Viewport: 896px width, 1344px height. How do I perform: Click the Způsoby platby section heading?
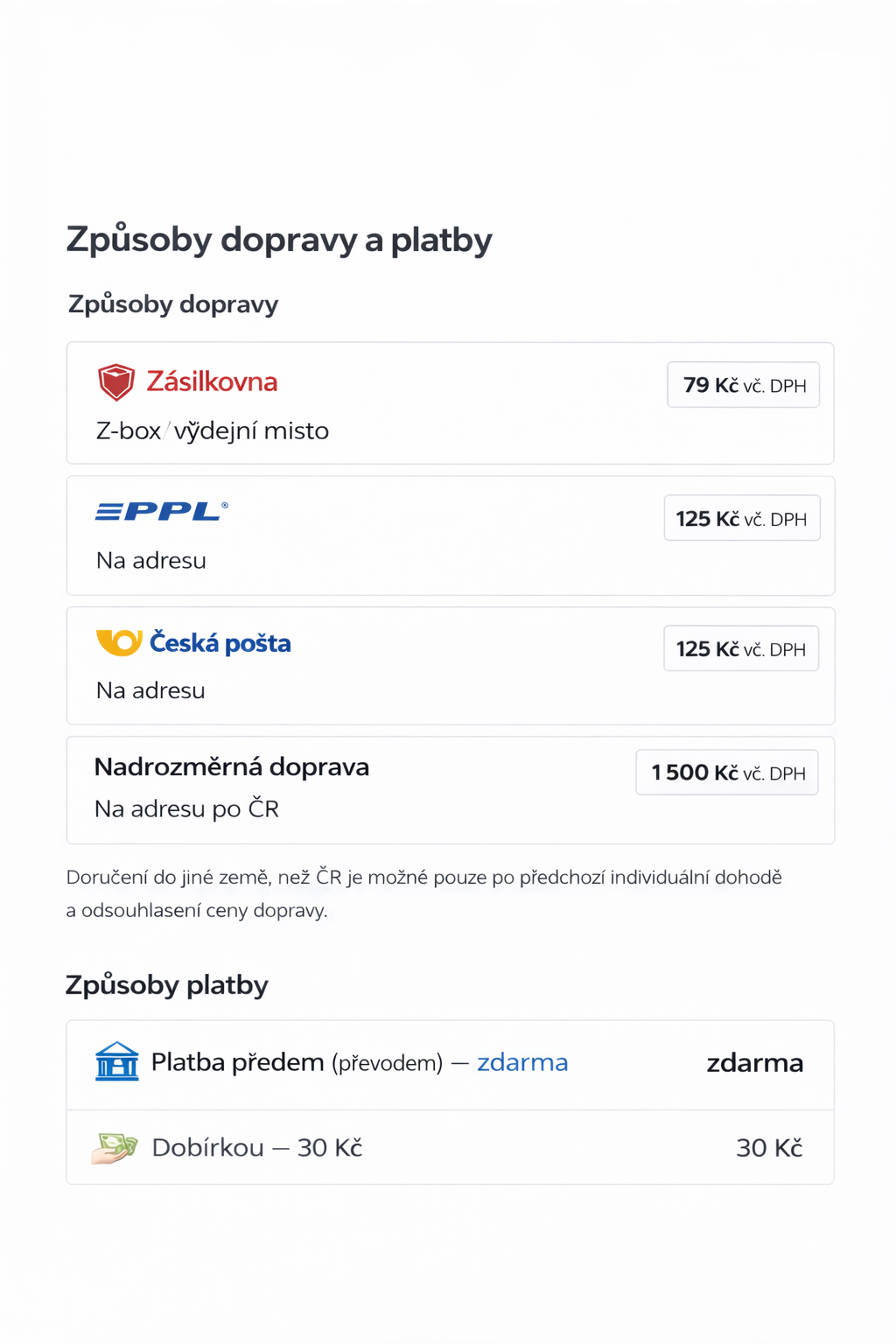click(167, 985)
